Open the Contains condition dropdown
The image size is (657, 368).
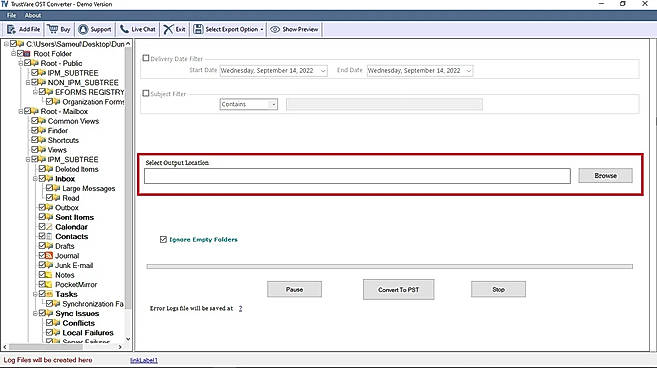point(274,104)
